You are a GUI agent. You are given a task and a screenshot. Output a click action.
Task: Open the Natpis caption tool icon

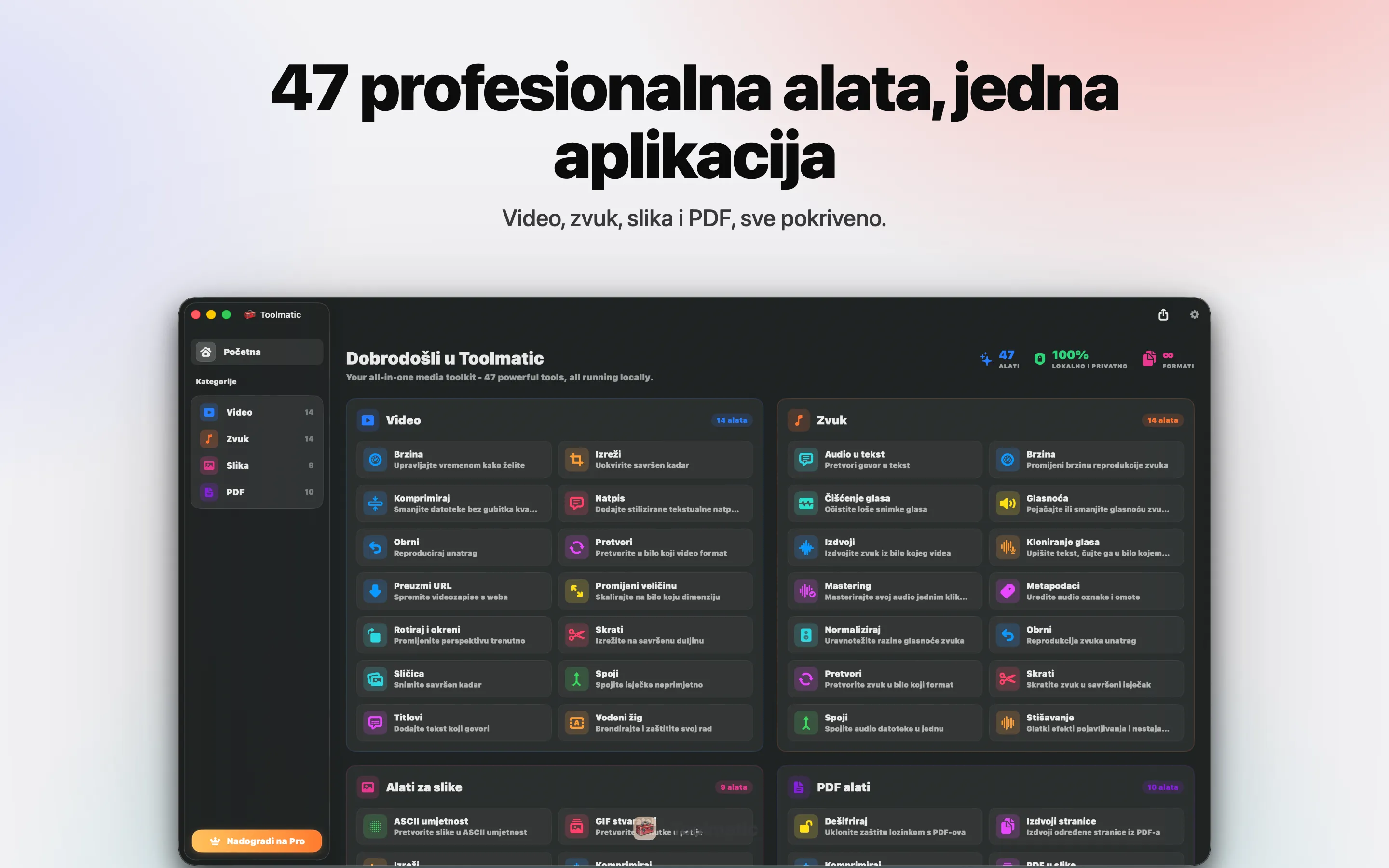[577, 503]
